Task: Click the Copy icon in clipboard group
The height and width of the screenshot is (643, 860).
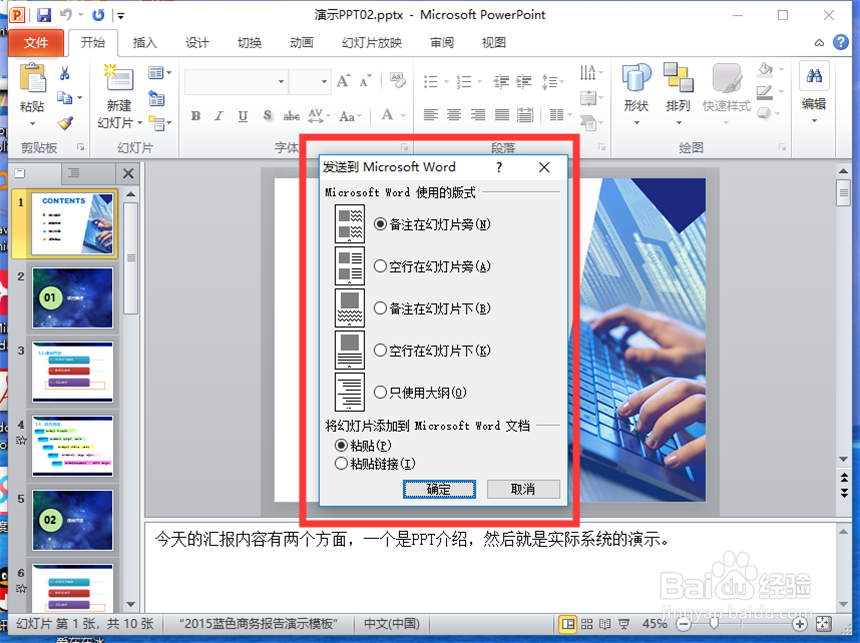Action: point(65,98)
